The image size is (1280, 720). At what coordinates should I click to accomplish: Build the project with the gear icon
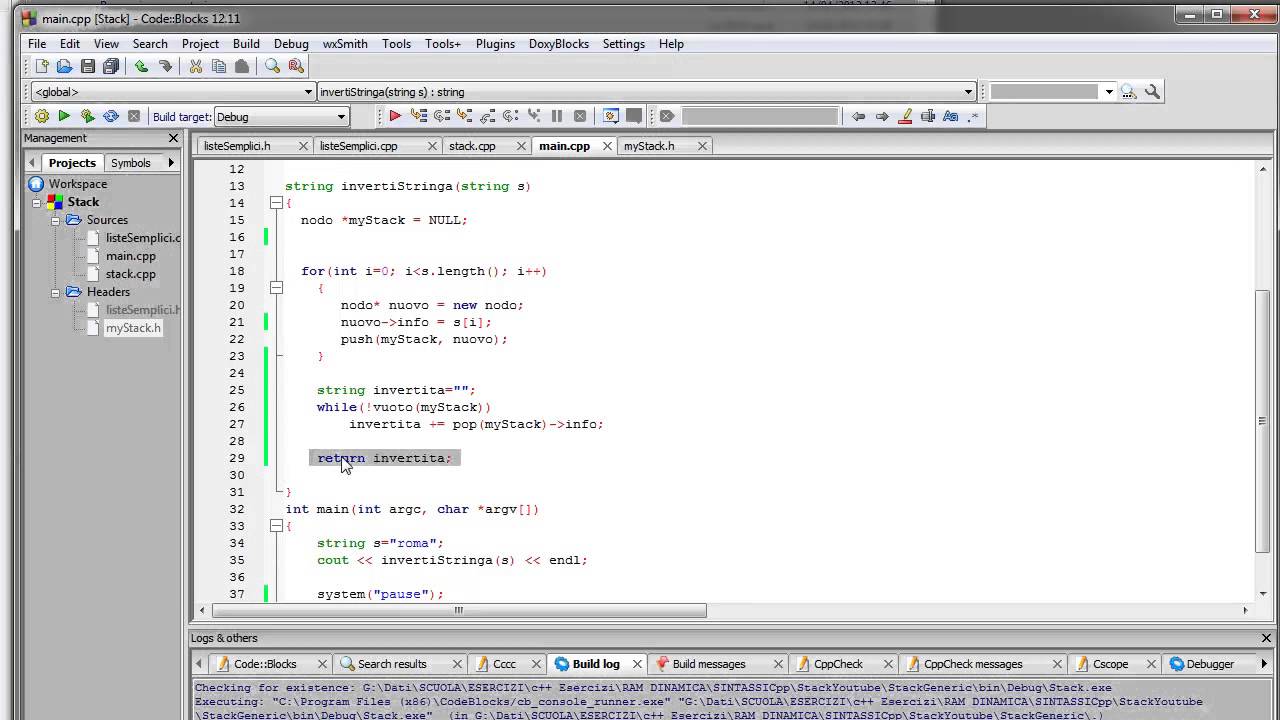pyautogui.click(x=42, y=116)
